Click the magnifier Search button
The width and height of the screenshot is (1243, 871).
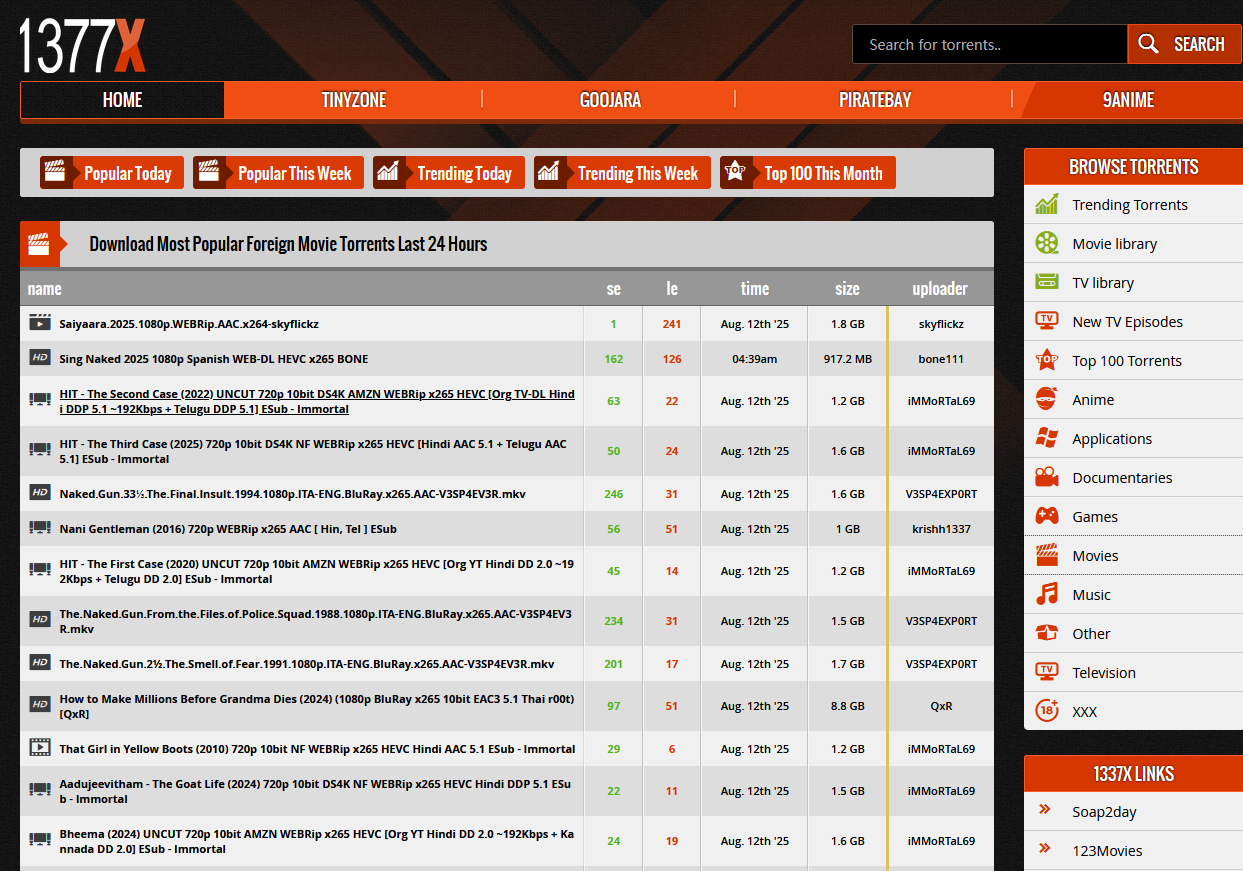(1184, 44)
